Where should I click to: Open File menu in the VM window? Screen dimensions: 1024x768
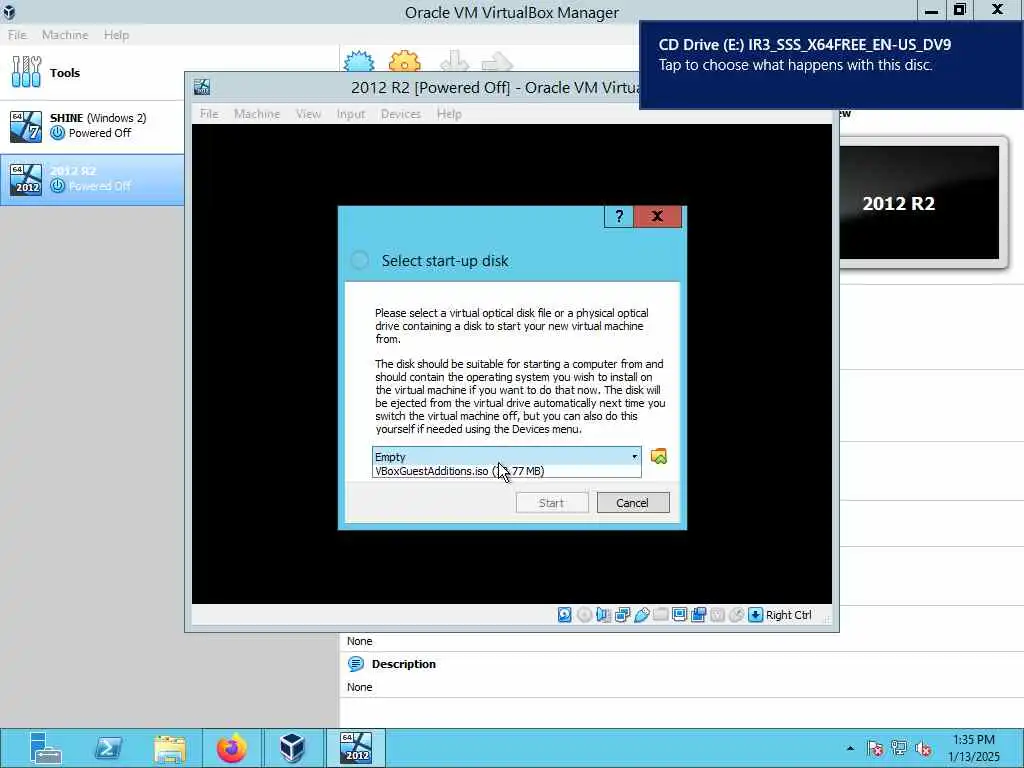click(x=209, y=114)
